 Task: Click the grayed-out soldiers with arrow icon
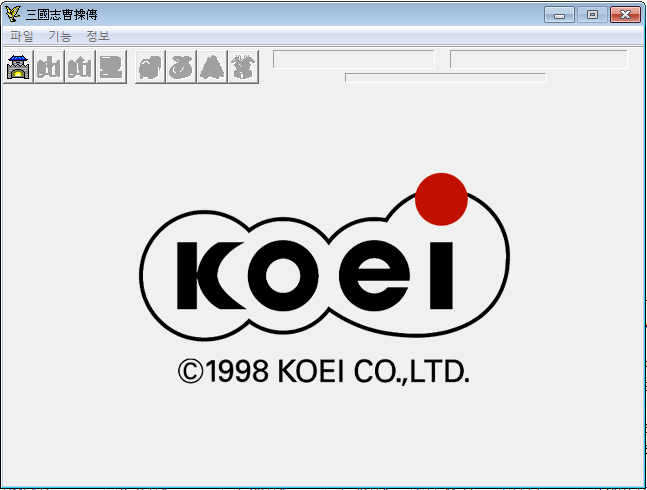[80, 67]
